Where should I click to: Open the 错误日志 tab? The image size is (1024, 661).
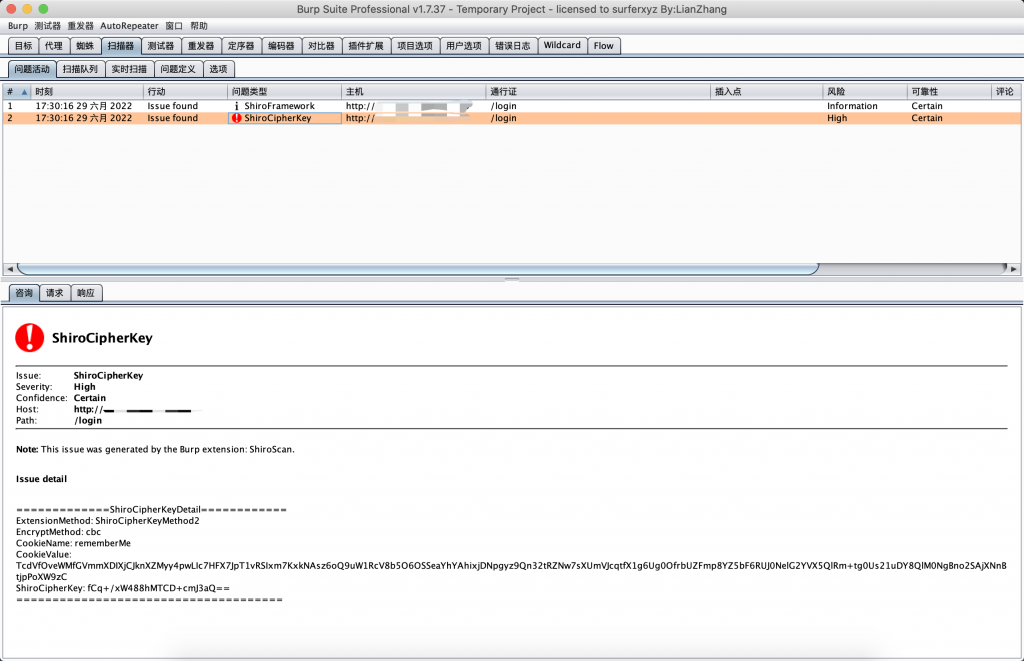click(x=513, y=46)
